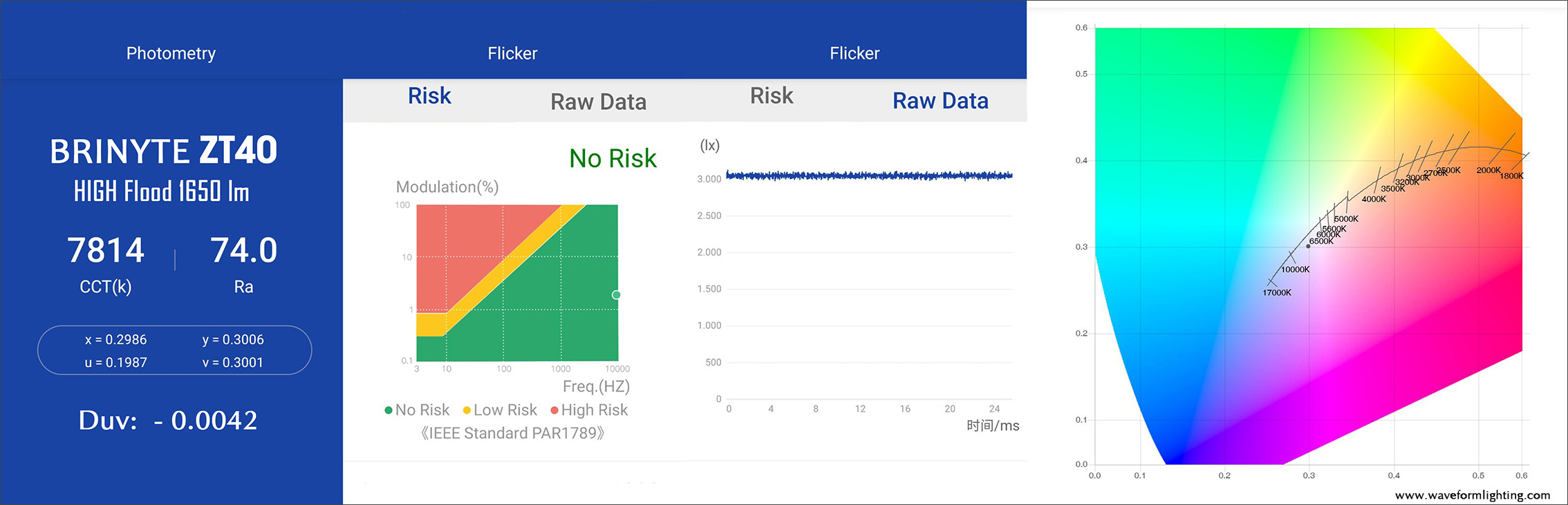The image size is (1568, 505).
Task: Select the gray Raw Data sub-tab
Action: pos(599,102)
